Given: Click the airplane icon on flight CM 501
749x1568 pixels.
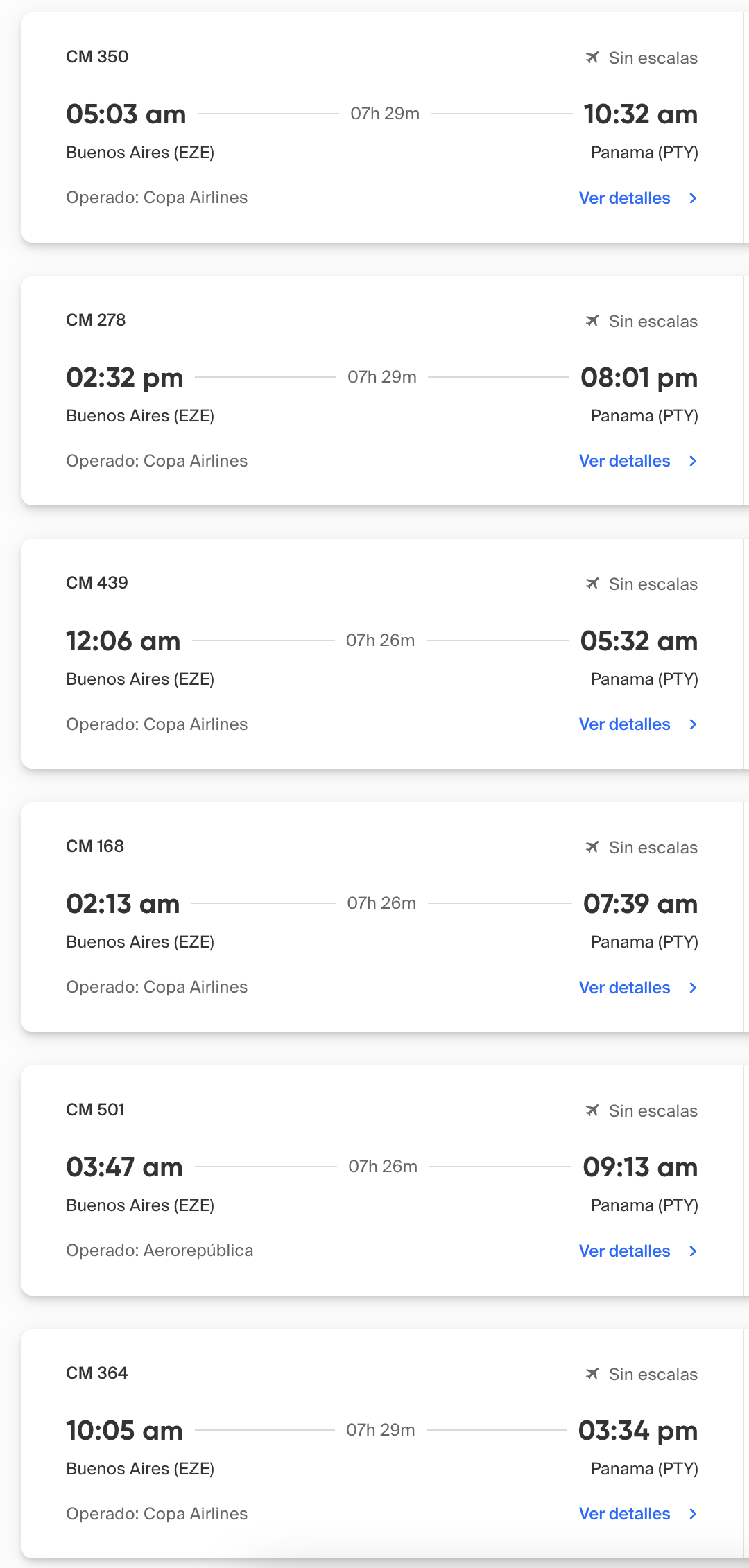Looking at the screenshot, I should point(592,1110).
